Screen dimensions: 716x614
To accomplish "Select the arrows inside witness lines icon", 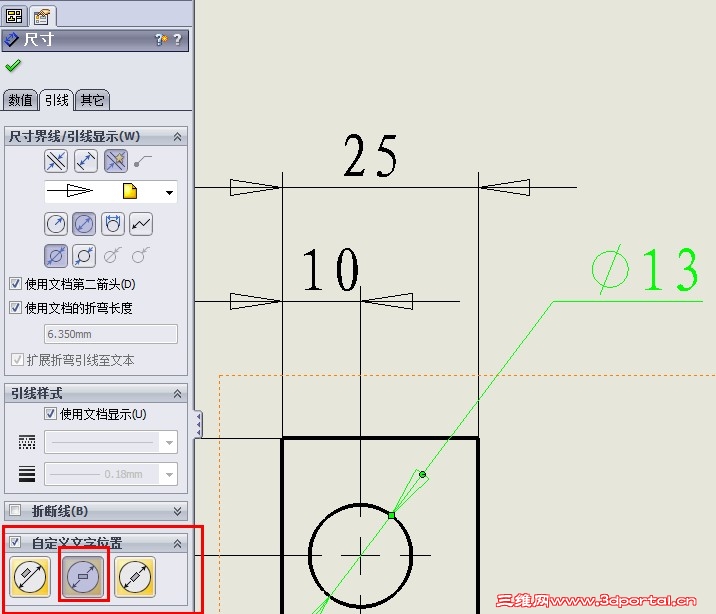I will pos(86,161).
